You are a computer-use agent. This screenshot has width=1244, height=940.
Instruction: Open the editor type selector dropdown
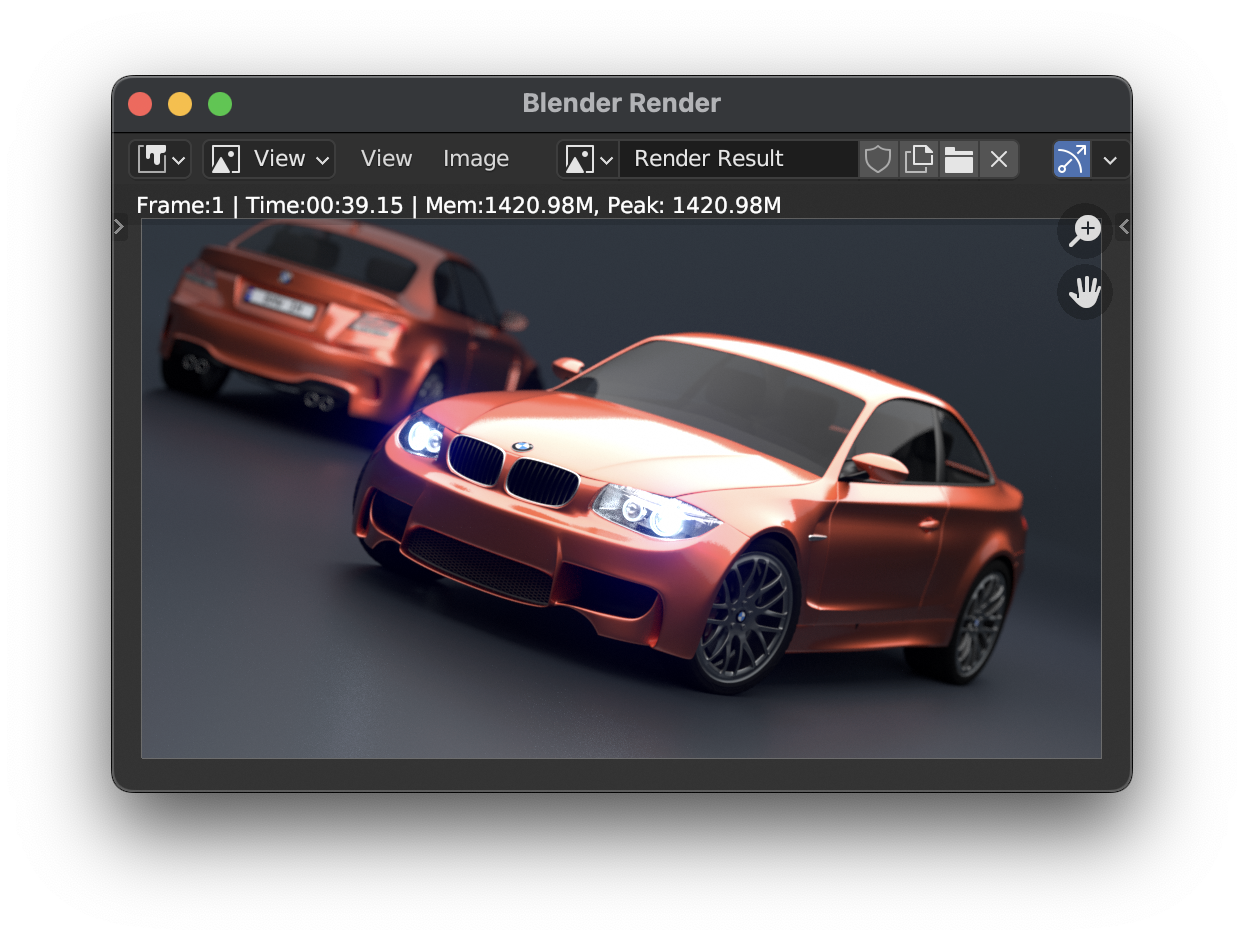pyautogui.click(x=160, y=159)
